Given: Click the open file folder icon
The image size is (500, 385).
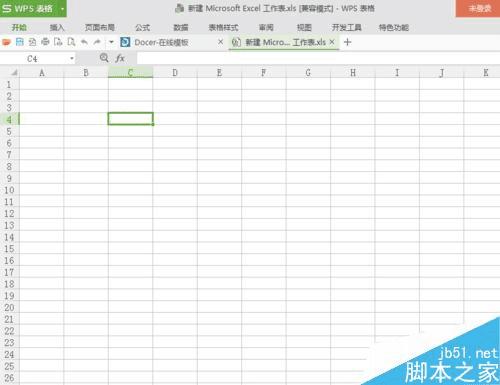Looking at the screenshot, I should pos(6,42).
